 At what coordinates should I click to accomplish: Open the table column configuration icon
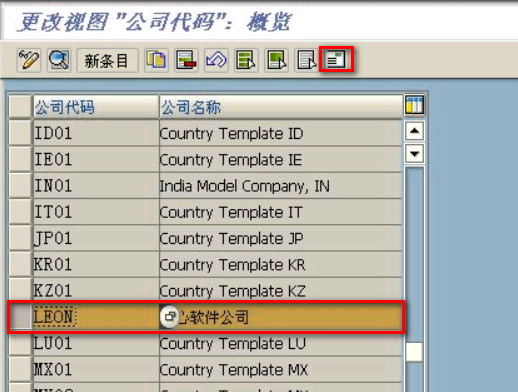tap(414, 105)
